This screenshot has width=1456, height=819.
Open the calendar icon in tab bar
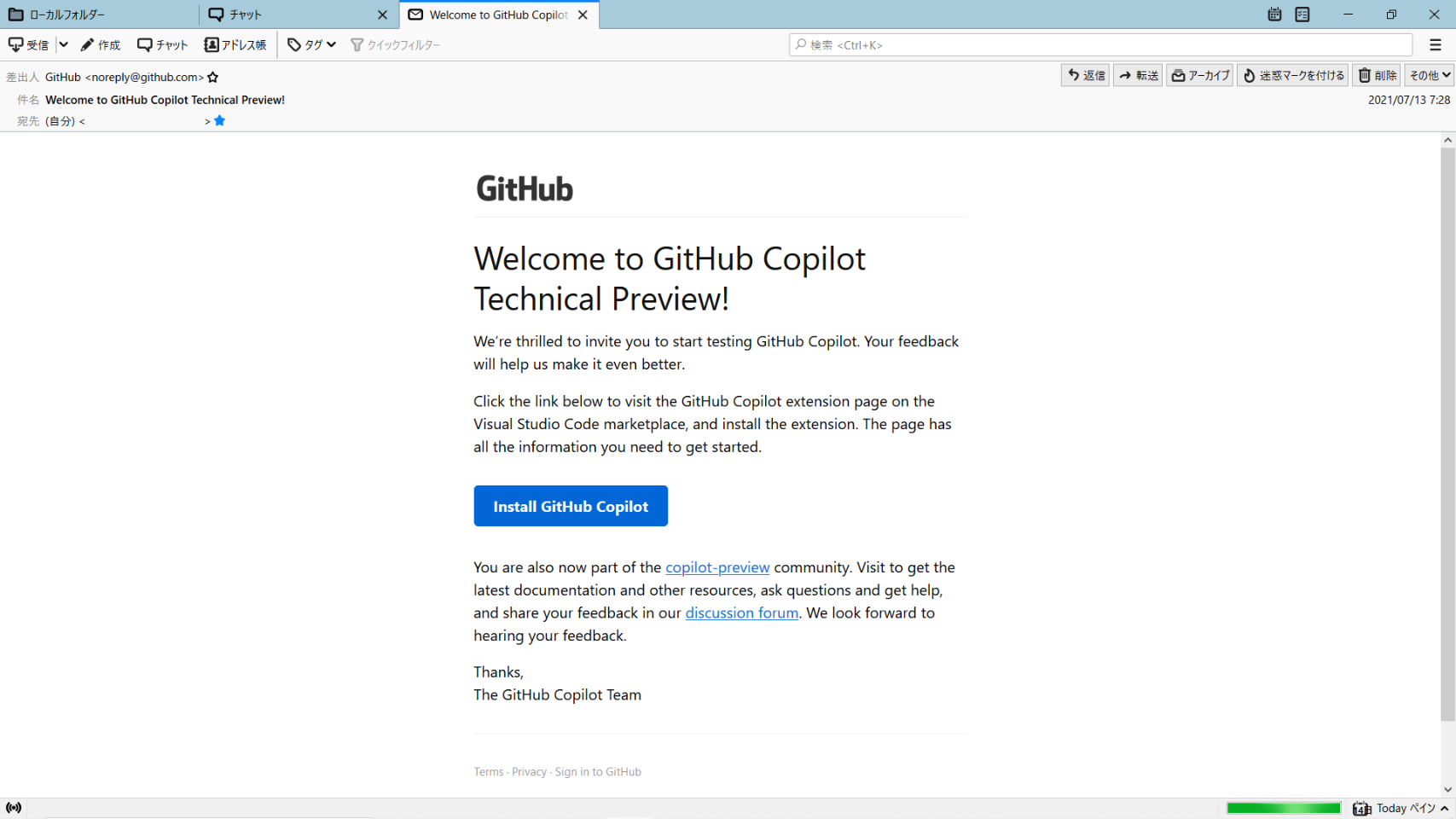[1274, 15]
